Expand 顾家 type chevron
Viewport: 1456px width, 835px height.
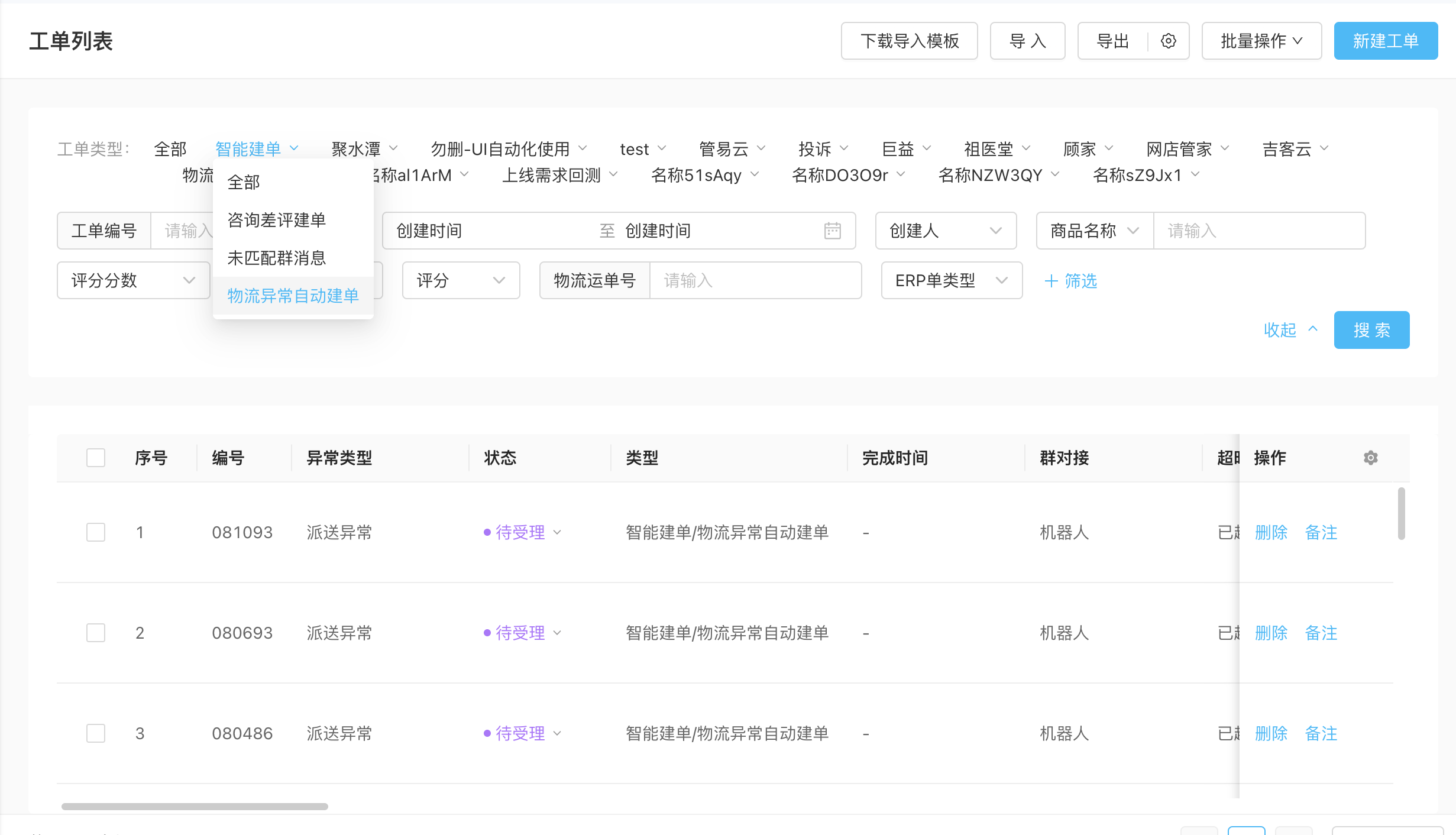pos(1109,148)
